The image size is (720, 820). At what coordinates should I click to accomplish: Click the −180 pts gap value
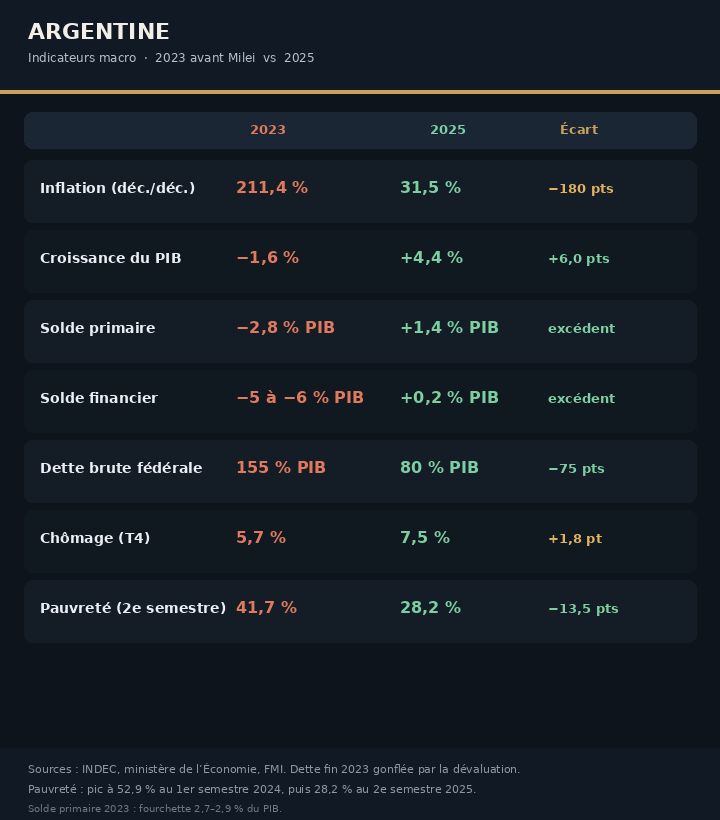pos(580,189)
